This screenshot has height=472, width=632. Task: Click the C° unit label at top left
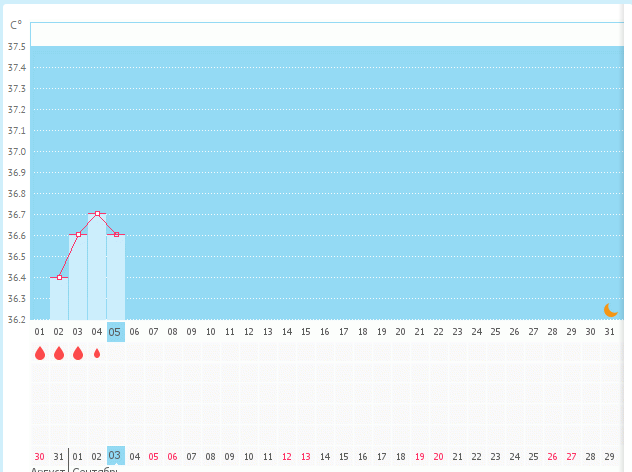pyautogui.click(x=16, y=25)
